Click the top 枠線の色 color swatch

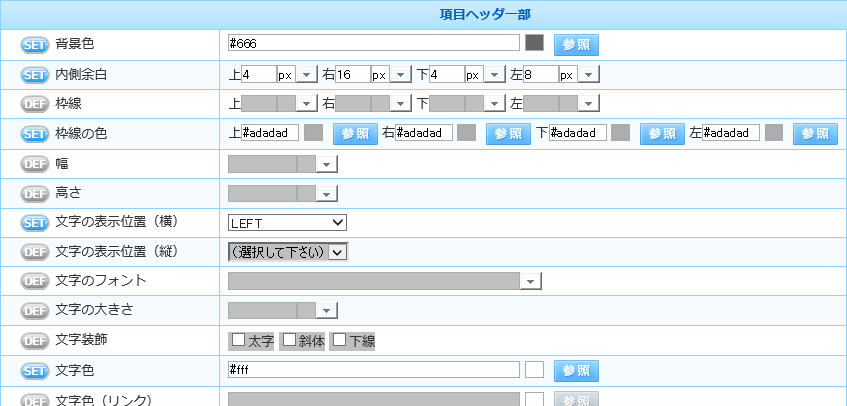pyautogui.click(x=313, y=132)
